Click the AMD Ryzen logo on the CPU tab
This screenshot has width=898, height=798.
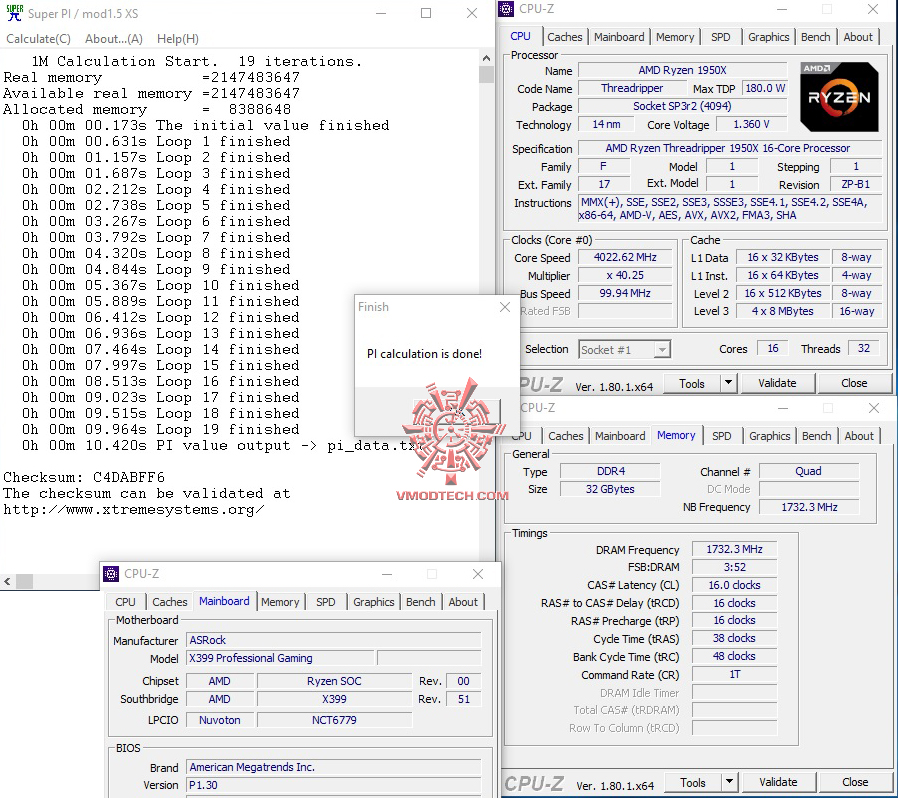(838, 97)
